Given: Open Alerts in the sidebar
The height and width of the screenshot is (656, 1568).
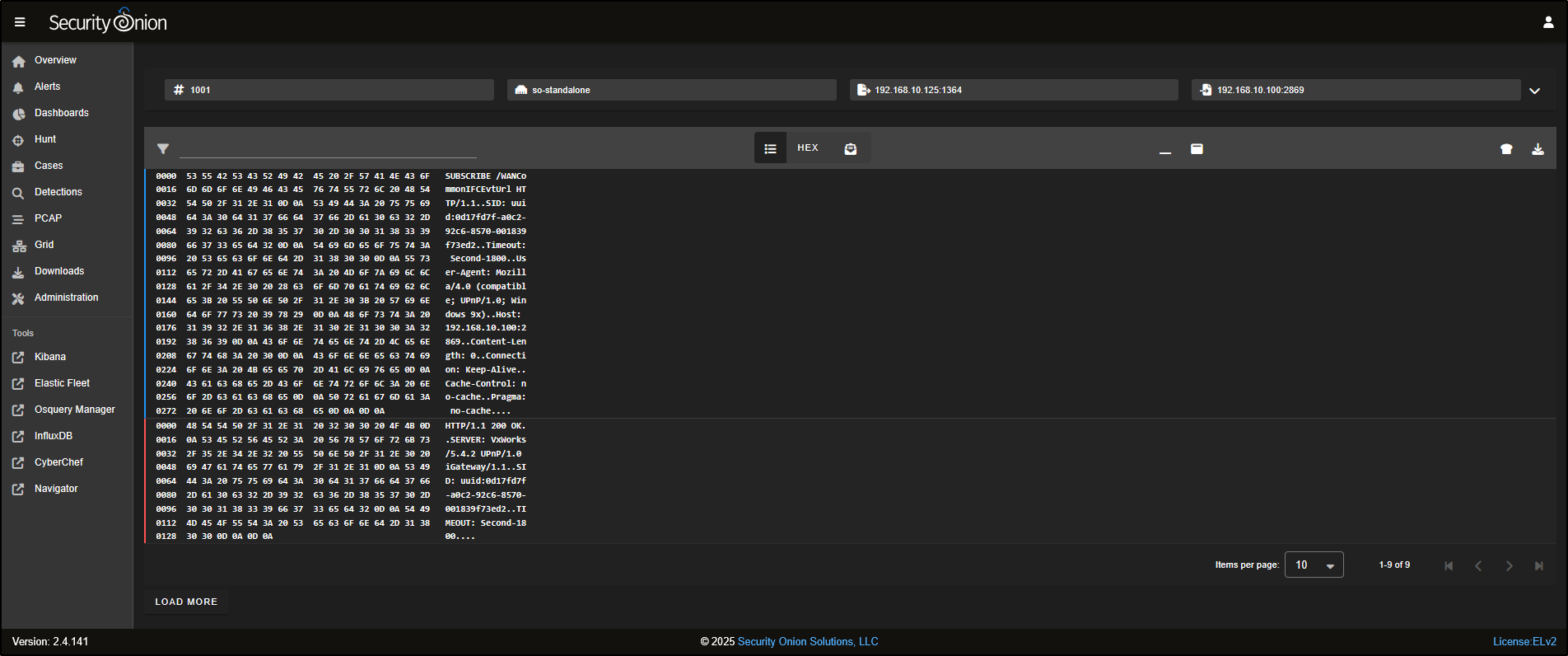Looking at the screenshot, I should 47,87.
